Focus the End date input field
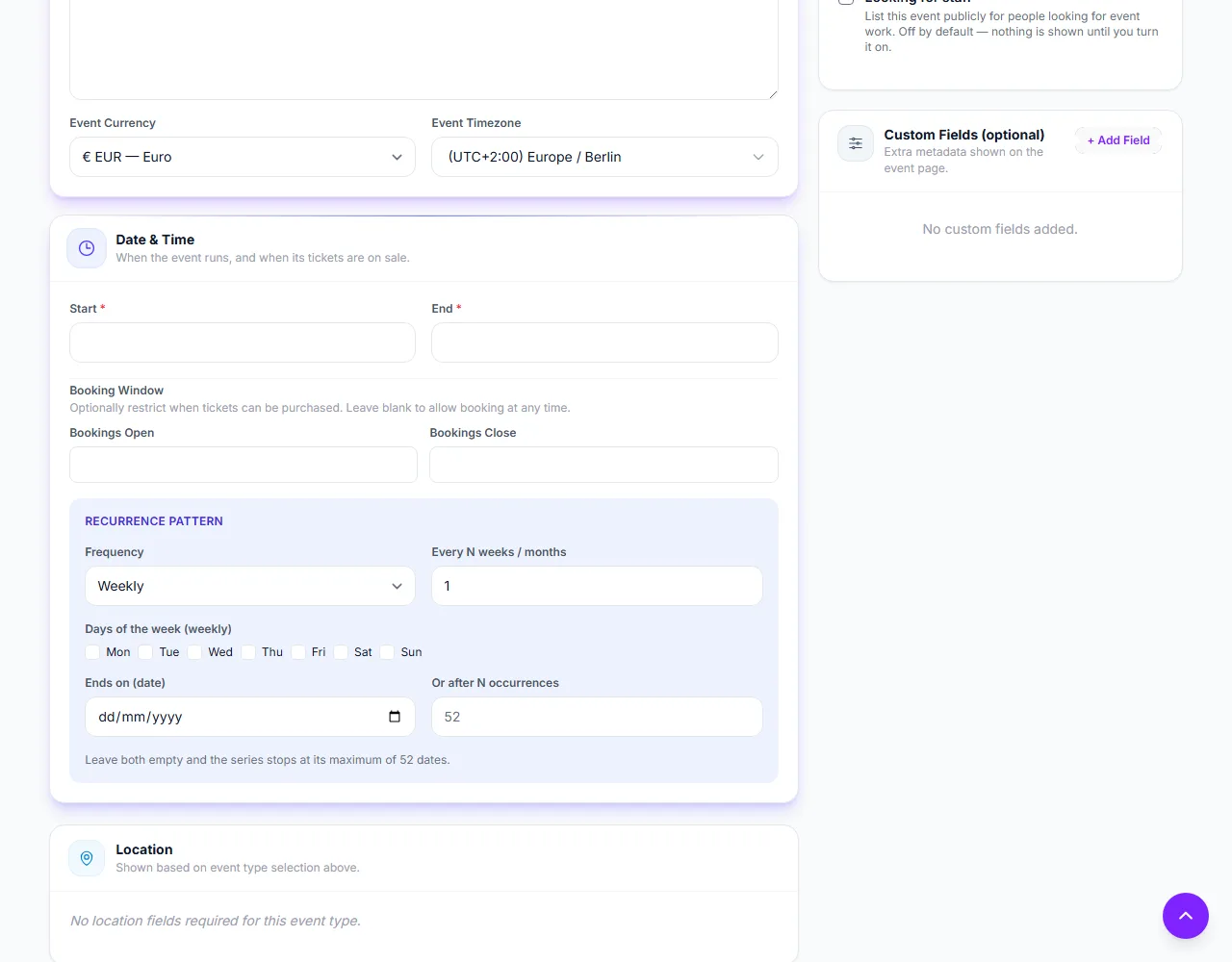The image size is (1232, 962). pos(604,342)
